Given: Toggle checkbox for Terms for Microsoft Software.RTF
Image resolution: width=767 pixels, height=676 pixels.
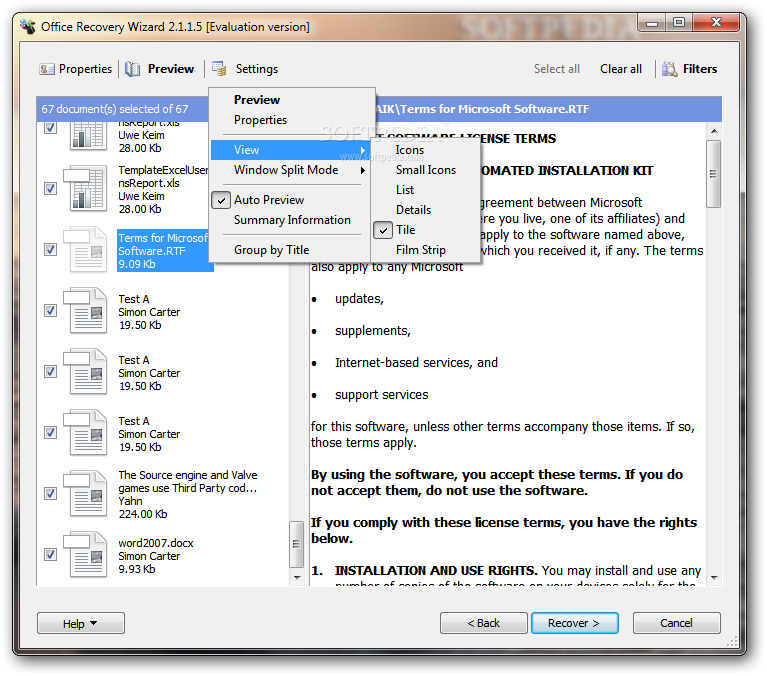Looking at the screenshot, I should [x=50, y=249].
